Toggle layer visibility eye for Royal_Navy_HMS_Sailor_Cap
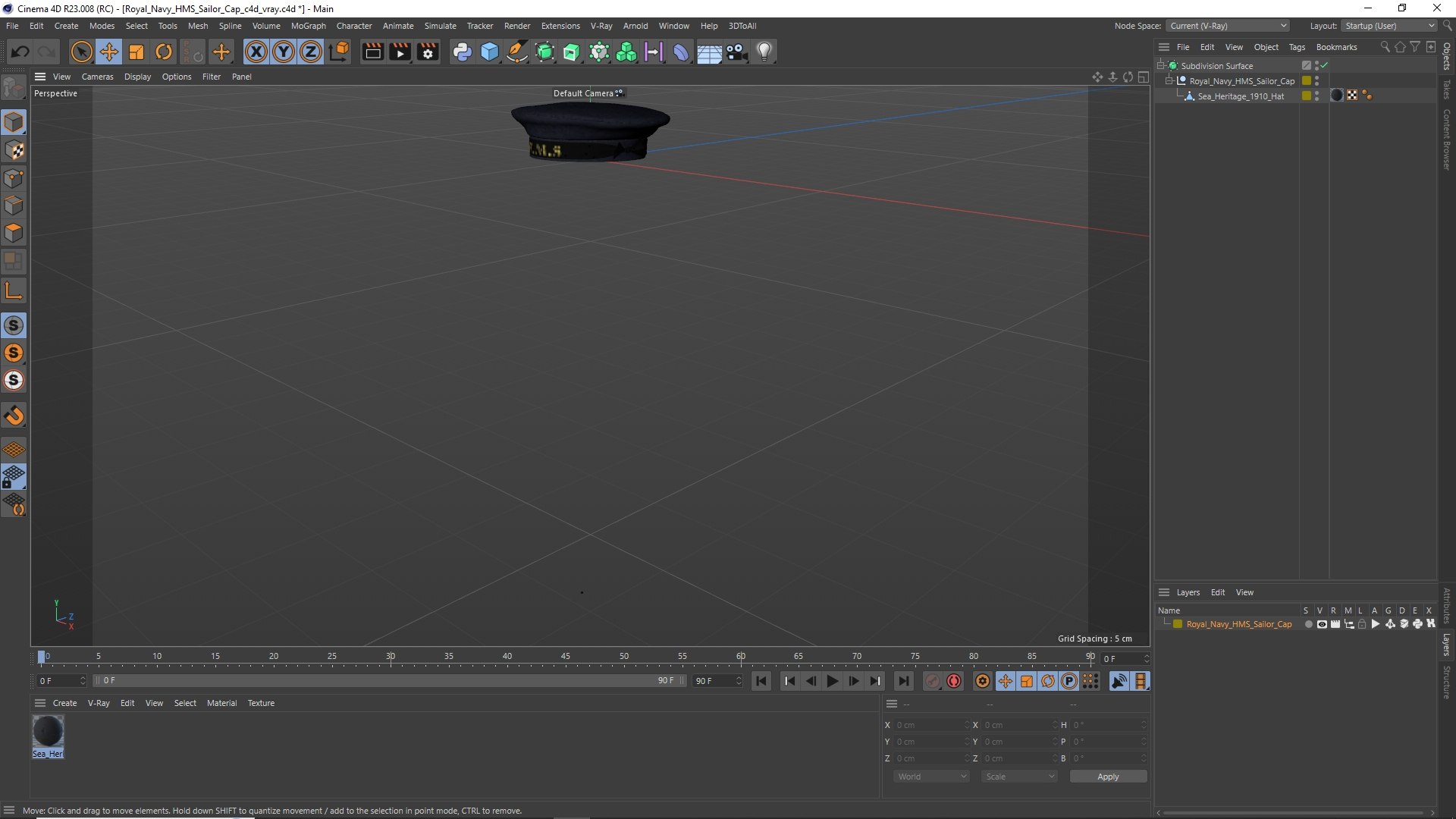Screen dimensions: 1456x819 [x=1322, y=624]
